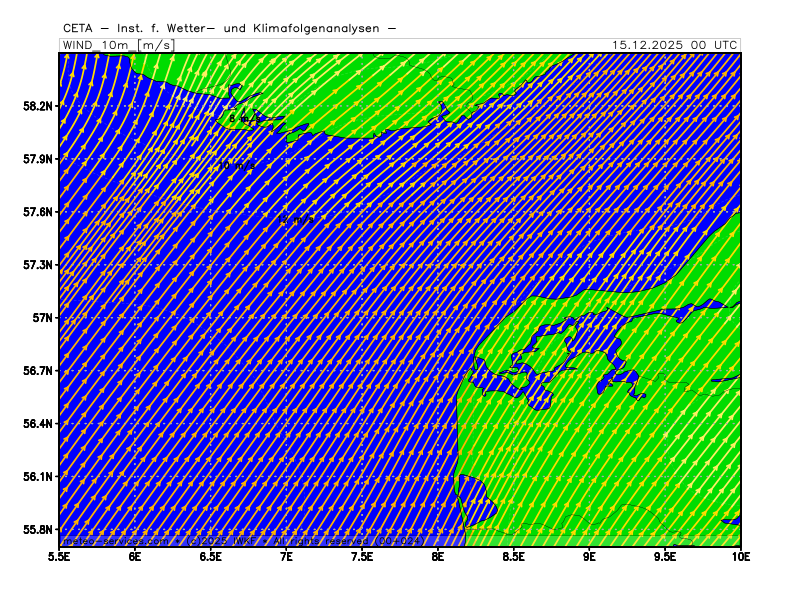Click the 6.5E longitude axis label
This screenshot has width=800, height=600.
tap(211, 555)
